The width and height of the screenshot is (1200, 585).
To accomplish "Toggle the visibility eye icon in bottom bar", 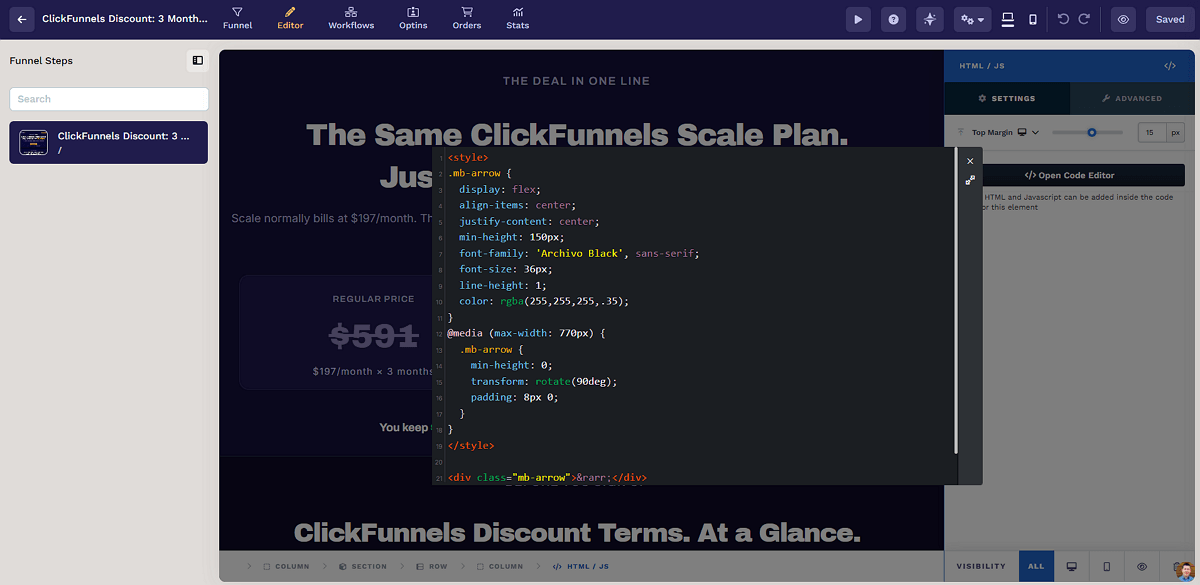I will point(1142,566).
